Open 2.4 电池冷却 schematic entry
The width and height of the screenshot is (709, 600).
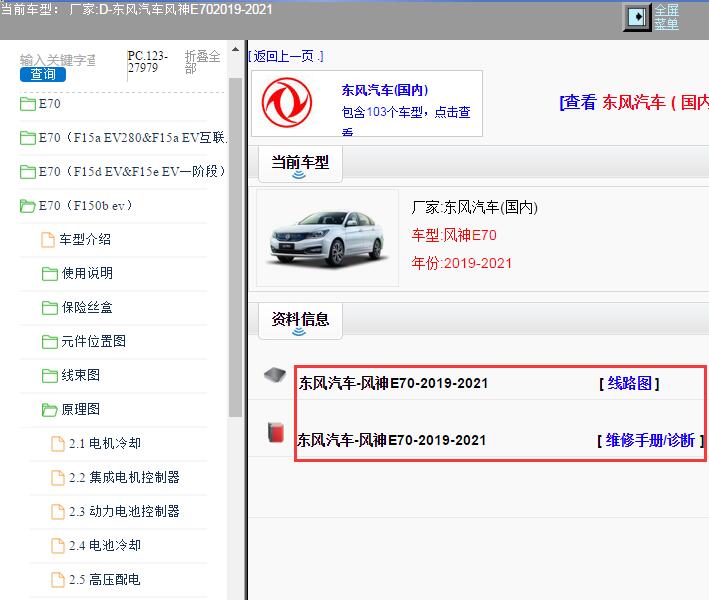coord(105,545)
